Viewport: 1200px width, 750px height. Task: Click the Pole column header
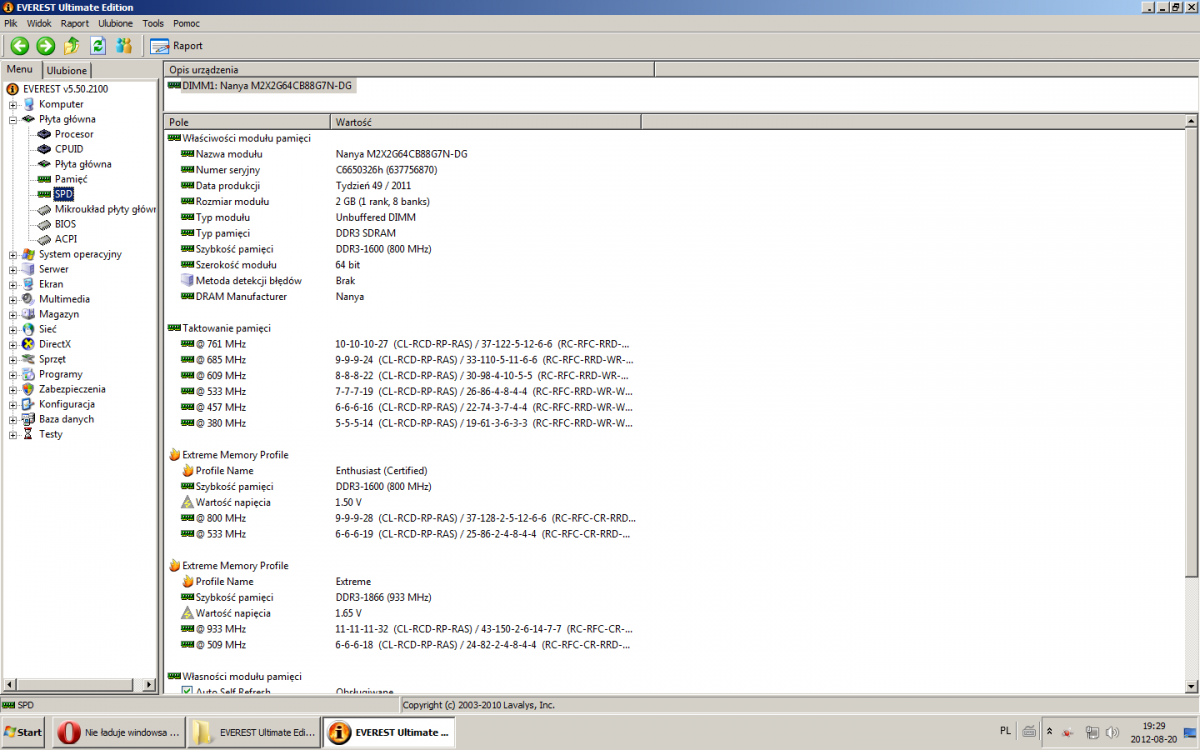(x=247, y=121)
